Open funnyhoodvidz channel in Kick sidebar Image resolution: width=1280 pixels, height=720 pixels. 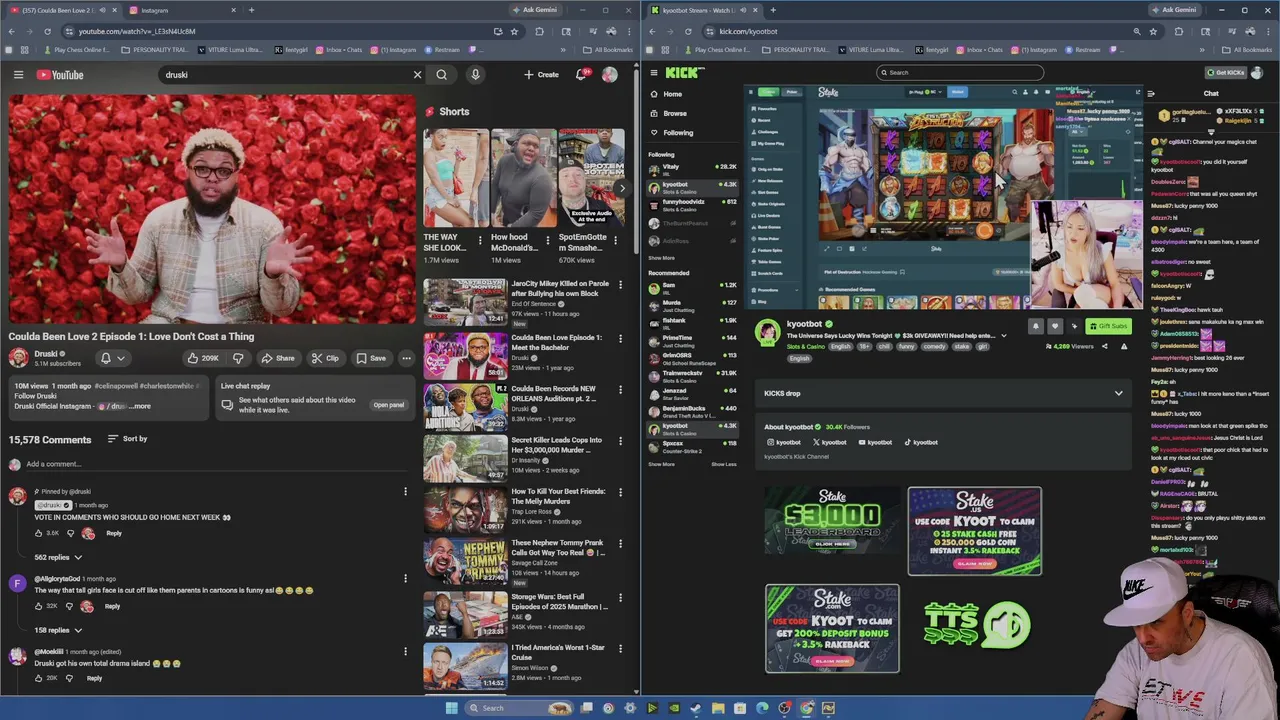click(692, 204)
